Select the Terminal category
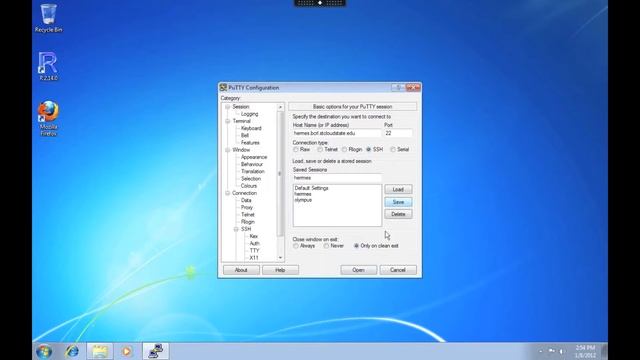640x360 pixels. (242, 121)
